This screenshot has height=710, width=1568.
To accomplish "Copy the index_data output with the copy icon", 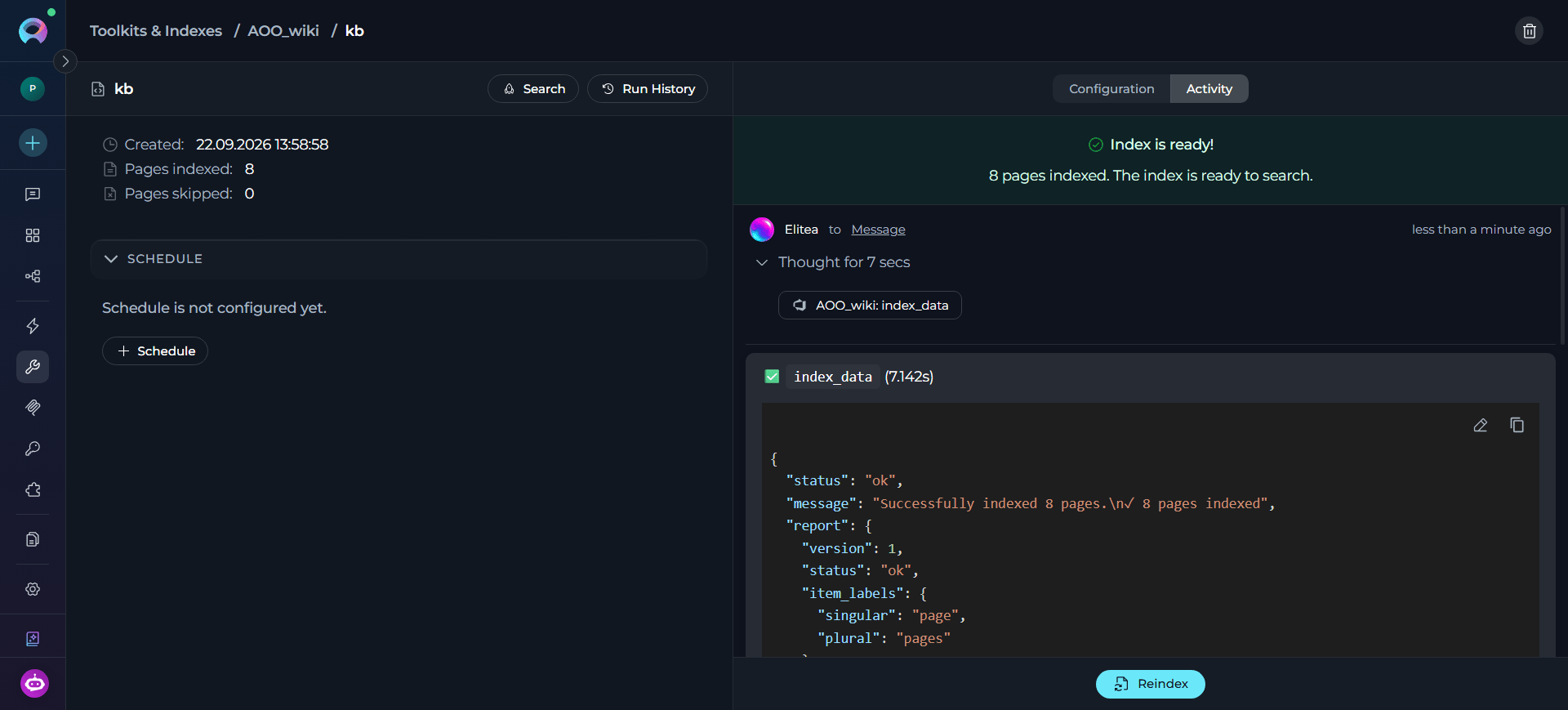I will (x=1517, y=425).
